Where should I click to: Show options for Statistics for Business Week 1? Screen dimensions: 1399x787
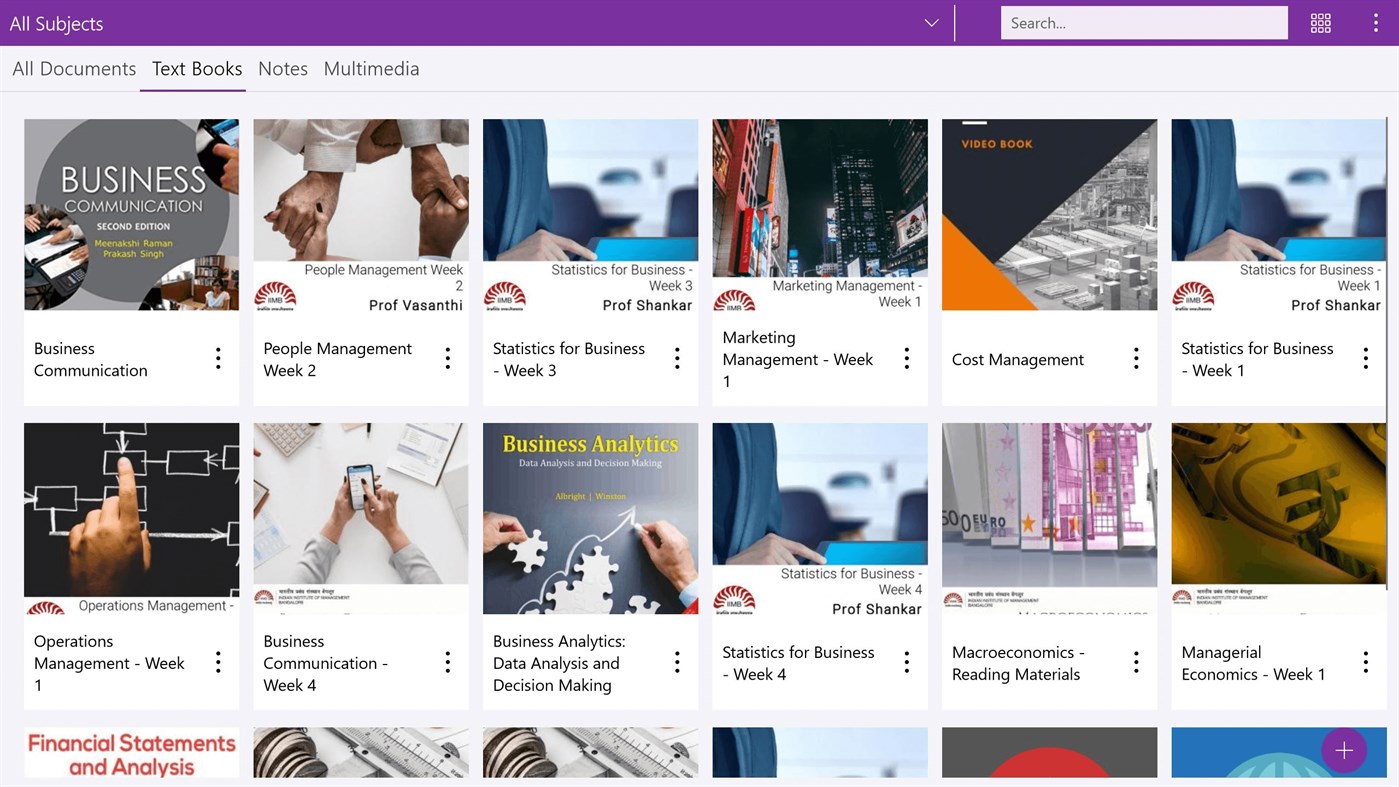[x=1365, y=359]
